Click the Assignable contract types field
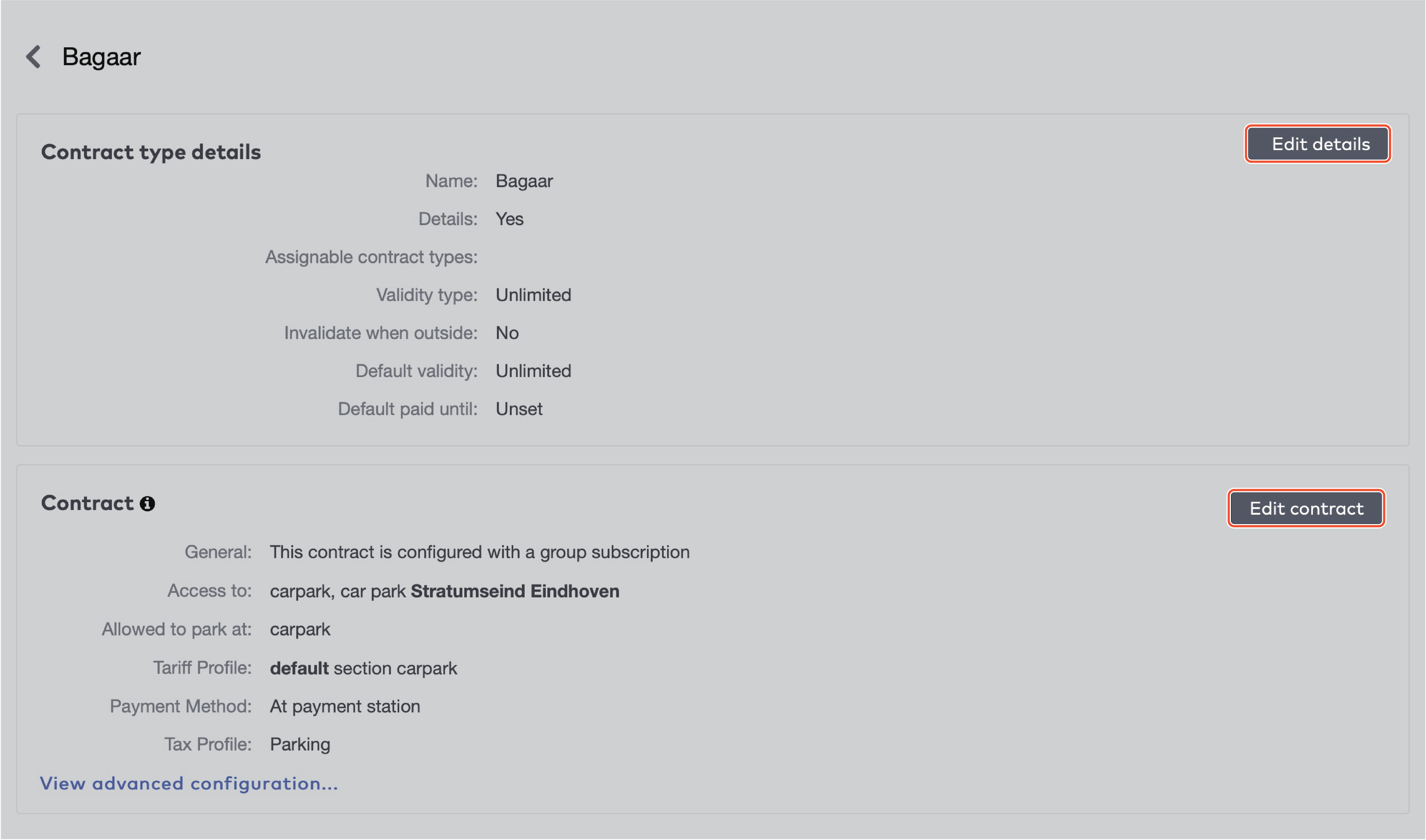 tap(371, 257)
